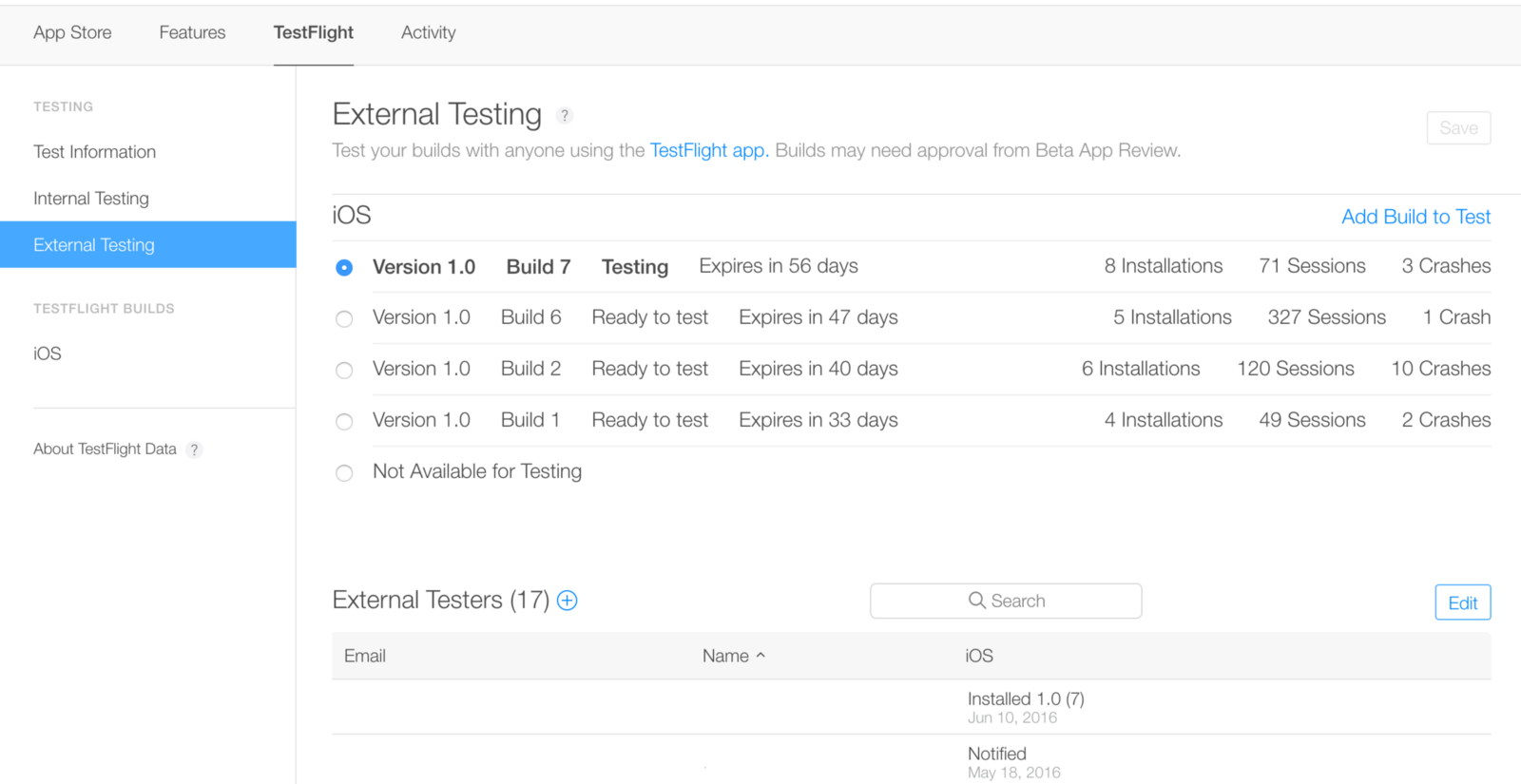1521x784 pixels.
Task: Open Test Information in the sidebar
Action: point(95,152)
